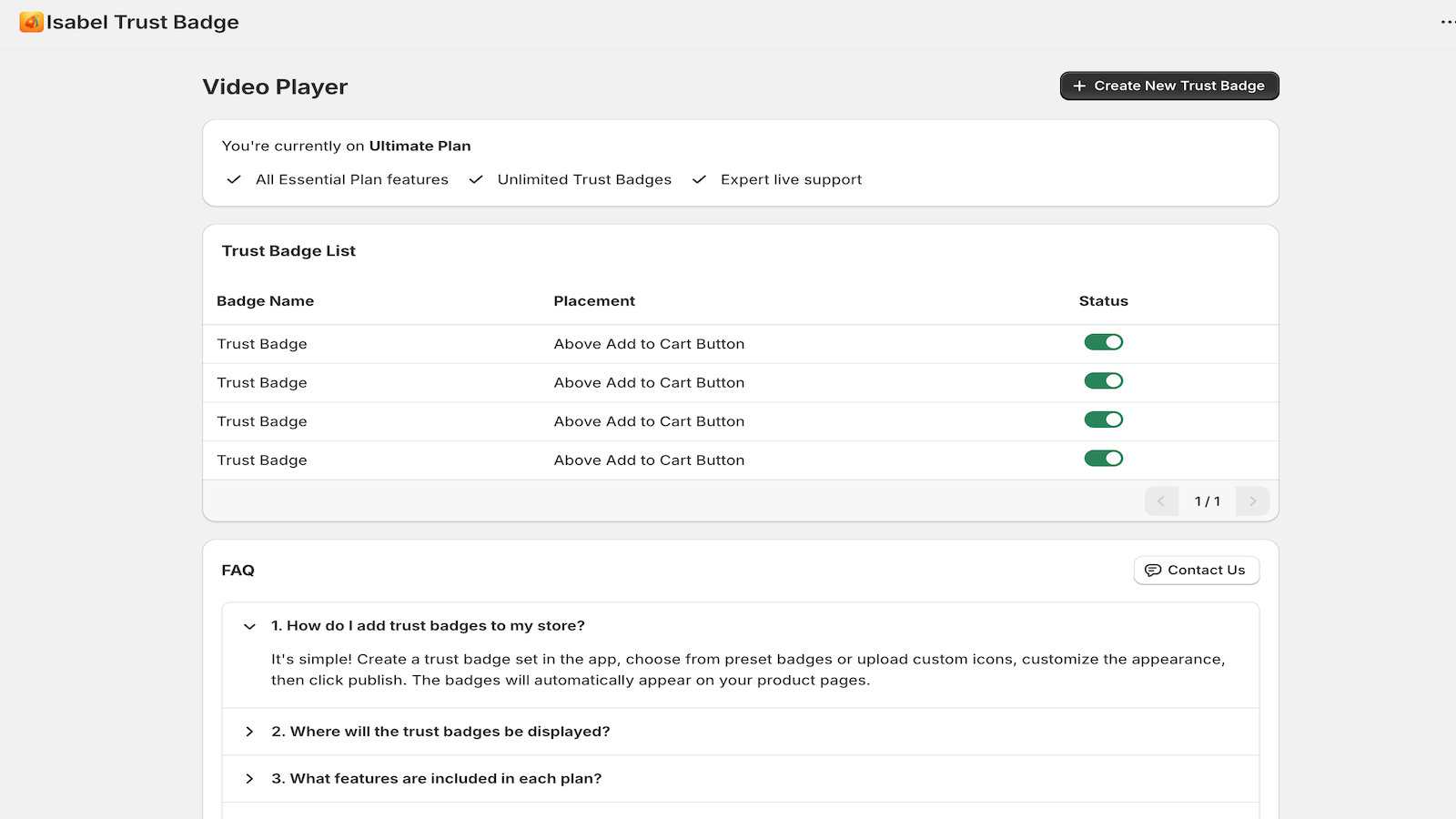The width and height of the screenshot is (1456, 819).
Task: Click the speech bubble icon on Contact Us
Action: point(1154,570)
